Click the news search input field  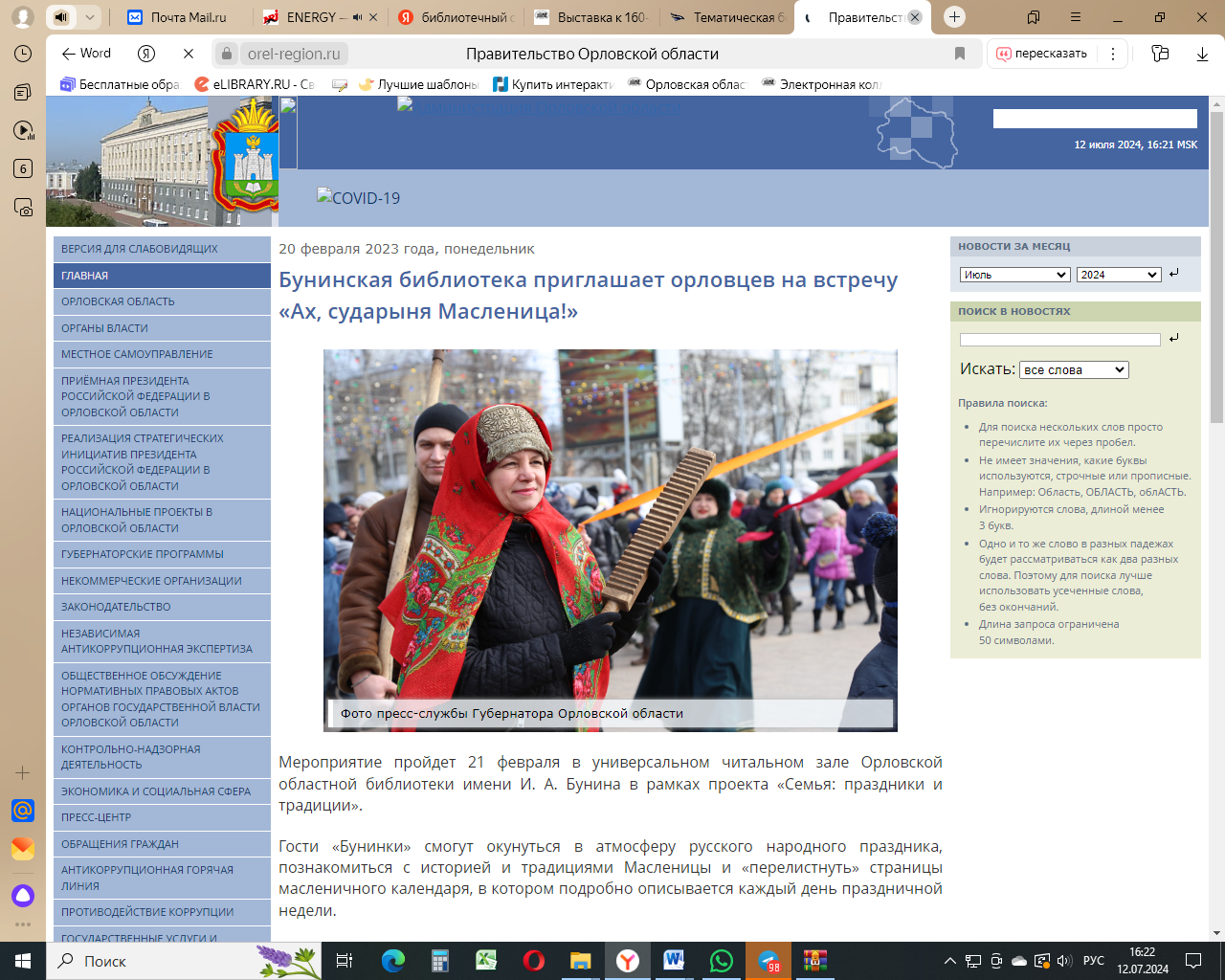pos(1059,340)
